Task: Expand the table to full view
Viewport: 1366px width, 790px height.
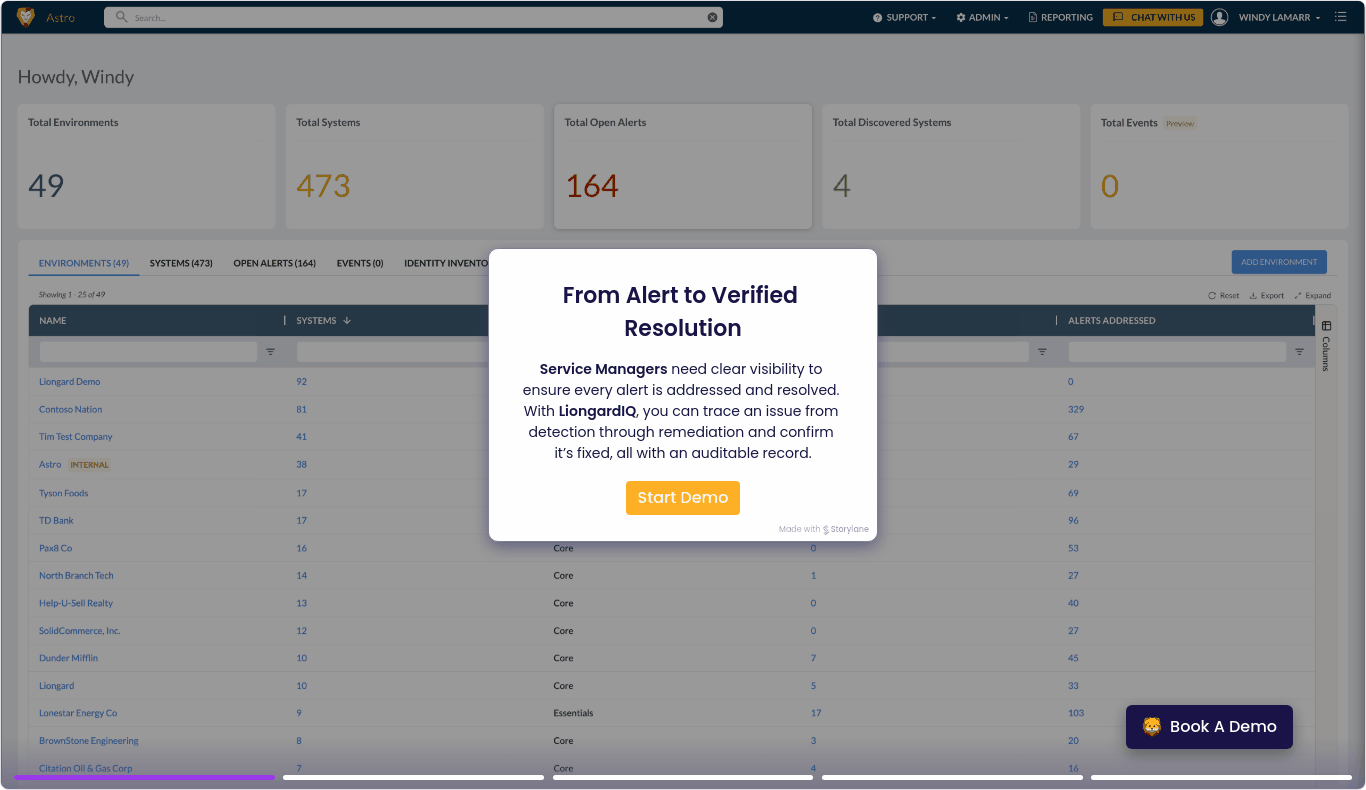Action: [1312, 295]
